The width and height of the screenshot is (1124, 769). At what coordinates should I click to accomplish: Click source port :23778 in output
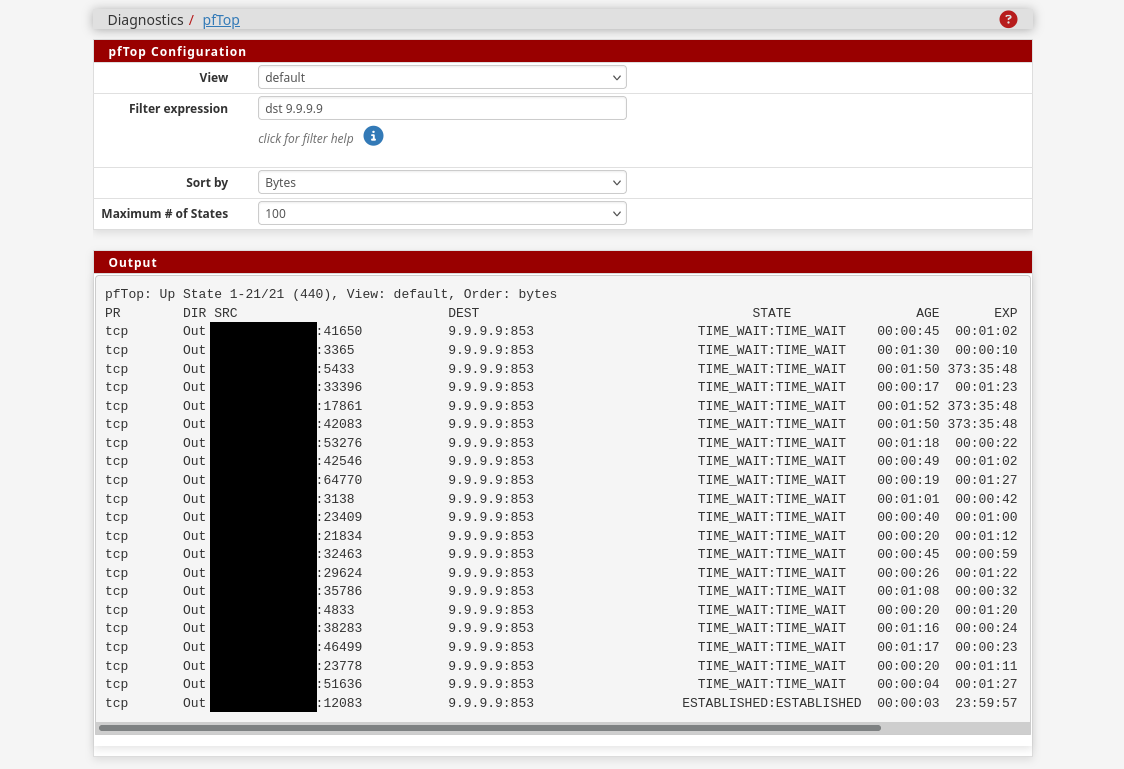coord(340,666)
